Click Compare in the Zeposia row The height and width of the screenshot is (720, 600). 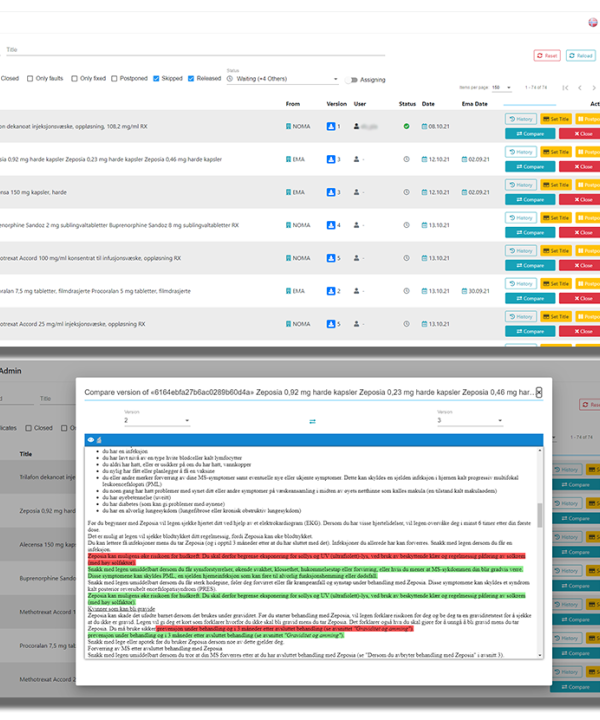pyautogui.click(x=530, y=167)
